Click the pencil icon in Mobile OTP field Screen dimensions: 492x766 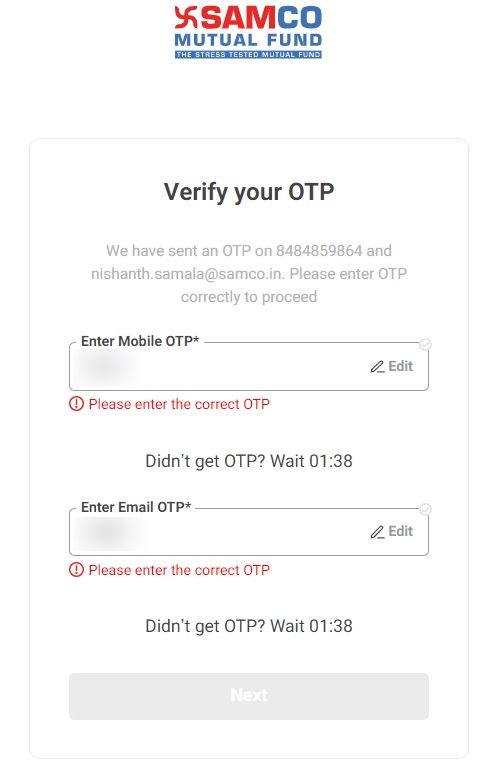coord(377,367)
